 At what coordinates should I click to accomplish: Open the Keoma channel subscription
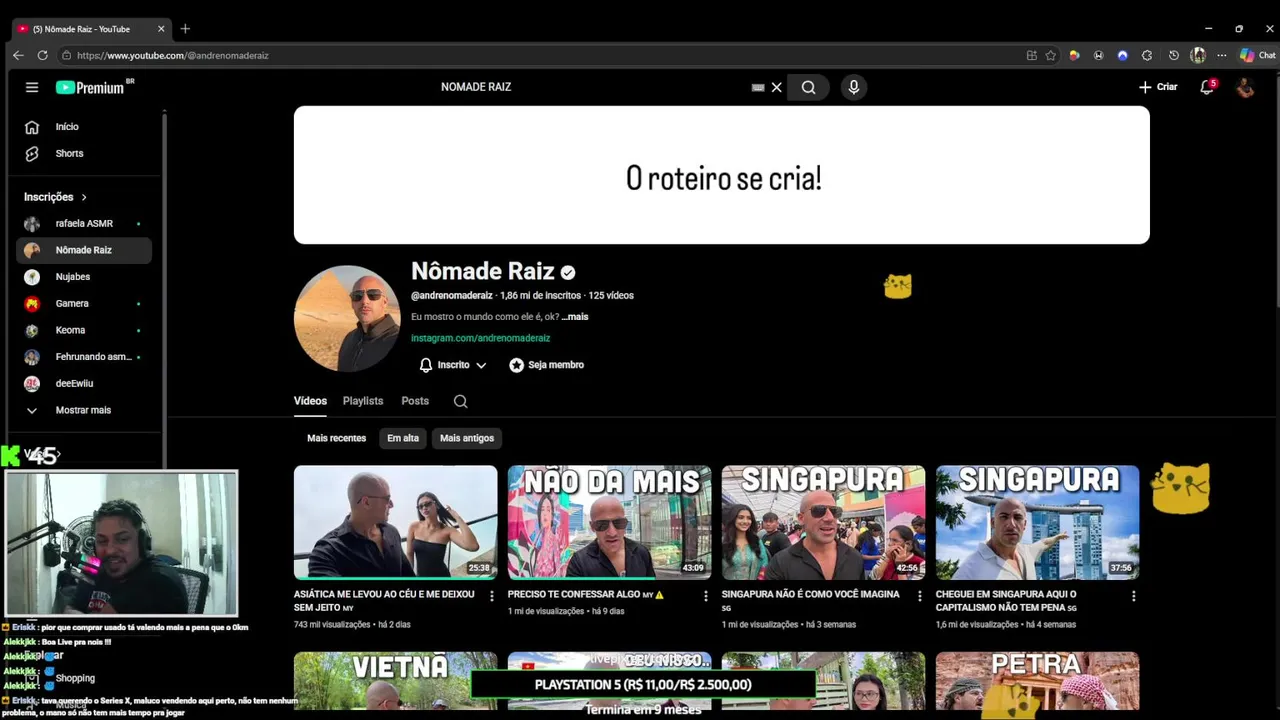pos(84,330)
